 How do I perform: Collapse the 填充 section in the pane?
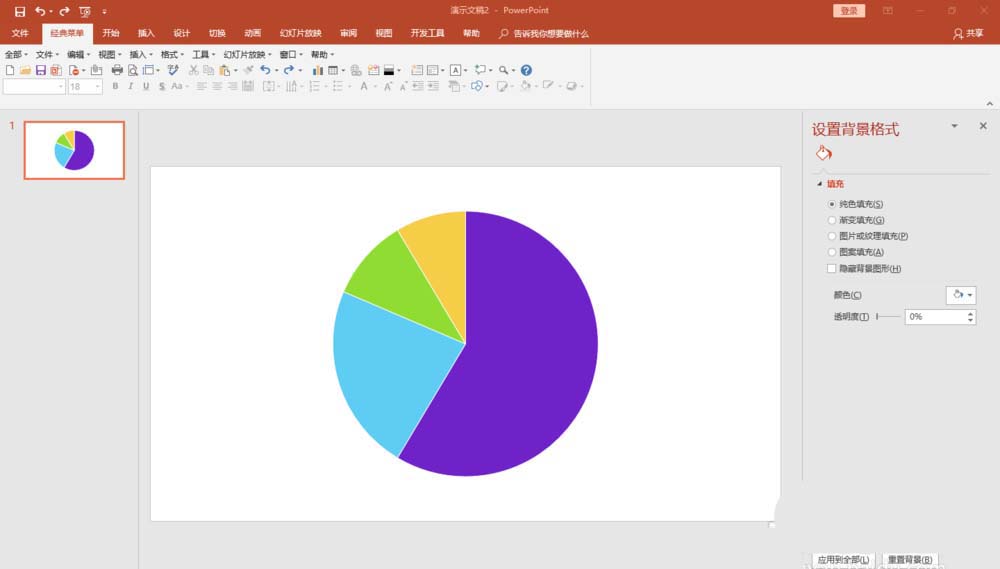[821, 184]
